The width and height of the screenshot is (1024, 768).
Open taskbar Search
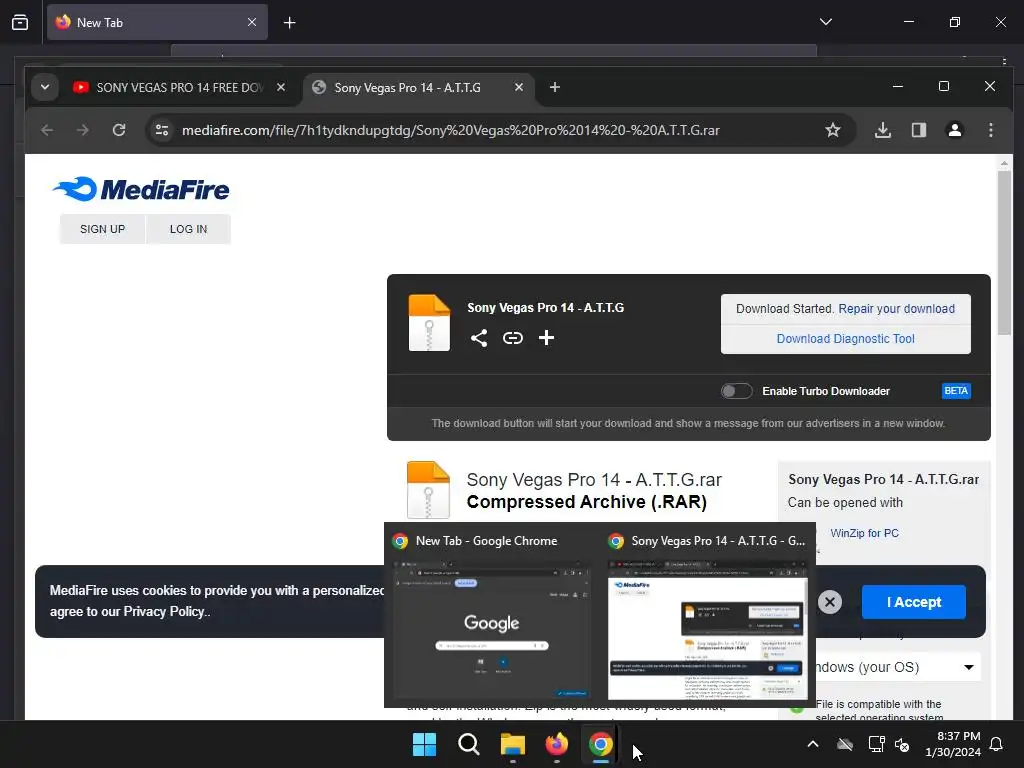(x=468, y=744)
